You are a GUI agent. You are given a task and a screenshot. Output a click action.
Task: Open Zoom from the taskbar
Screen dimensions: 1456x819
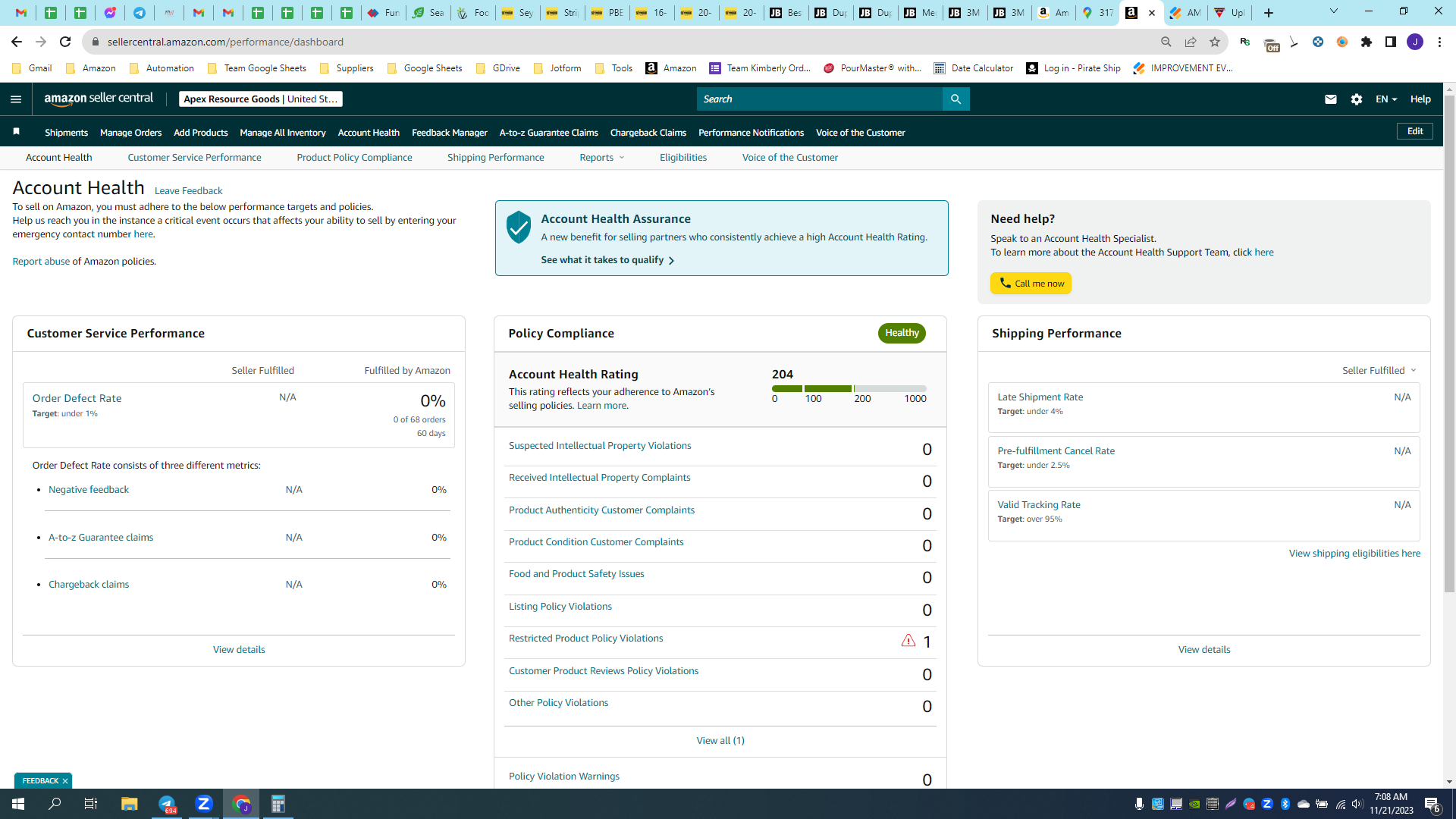[204, 804]
